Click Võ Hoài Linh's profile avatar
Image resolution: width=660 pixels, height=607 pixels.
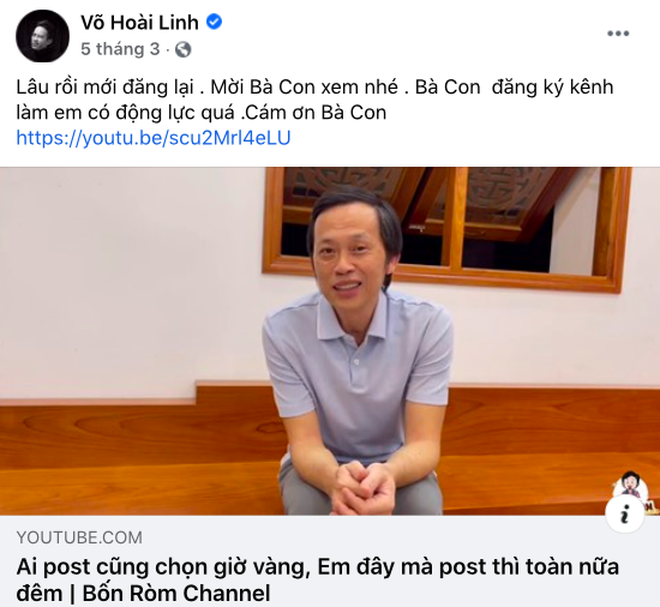[42, 36]
